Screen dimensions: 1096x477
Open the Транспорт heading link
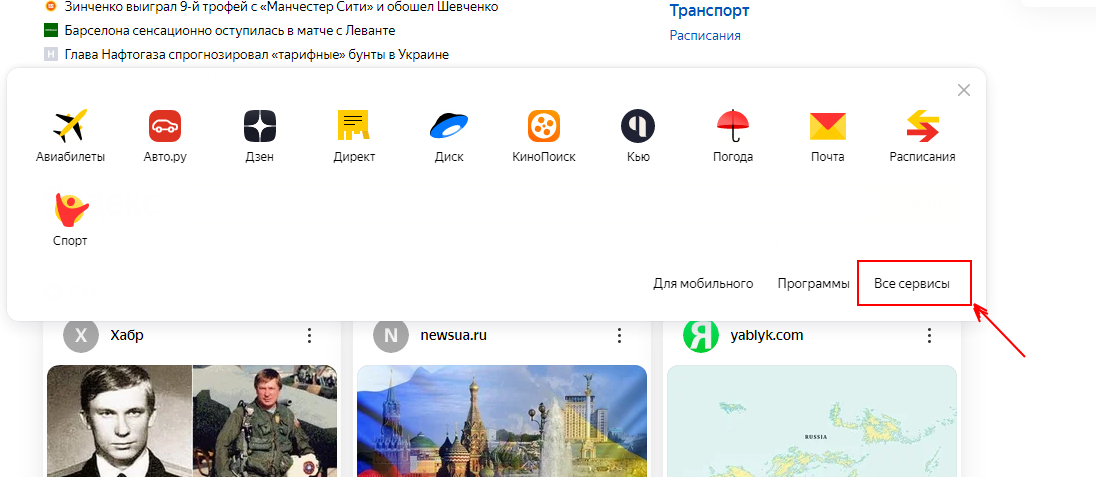coord(709,10)
